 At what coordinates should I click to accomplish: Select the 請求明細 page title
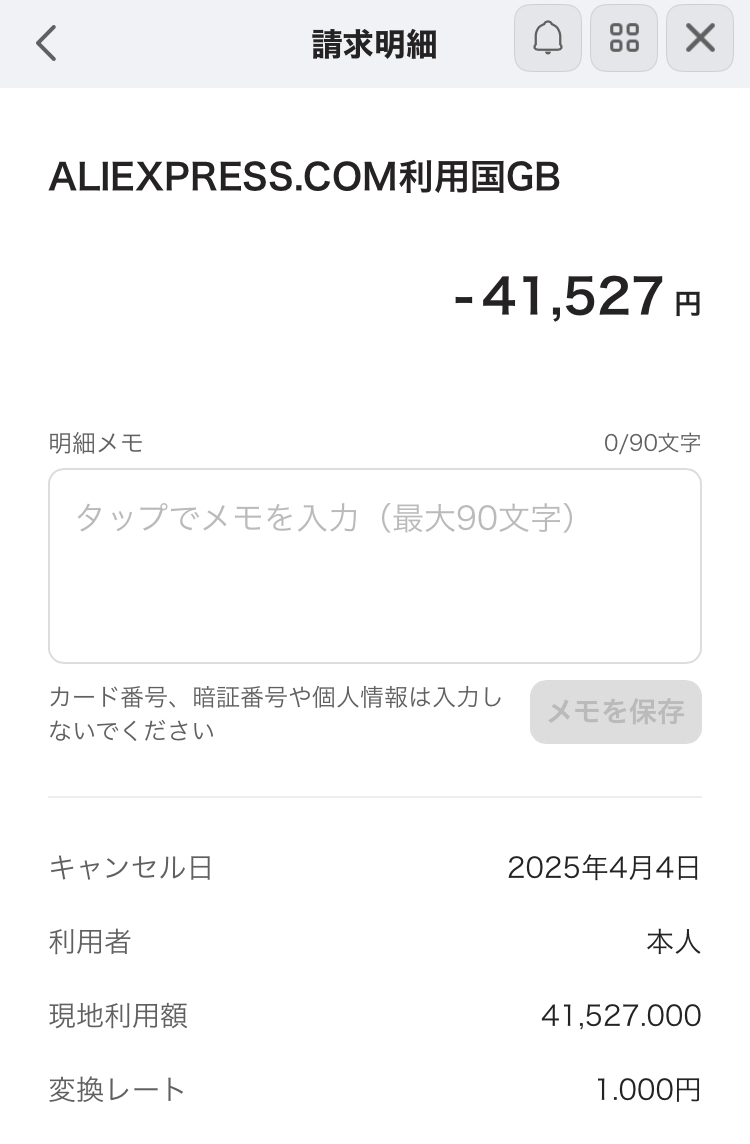[374, 44]
